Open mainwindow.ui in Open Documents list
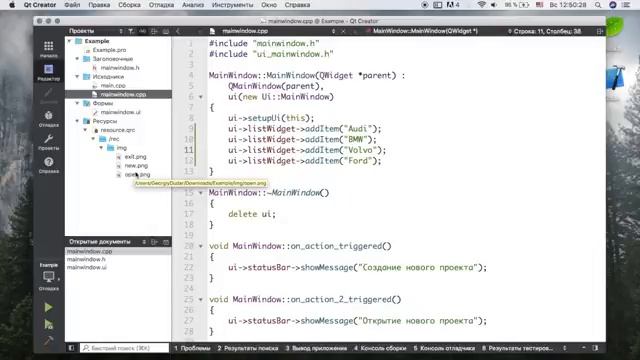The height and width of the screenshot is (360, 640). pos(87,267)
